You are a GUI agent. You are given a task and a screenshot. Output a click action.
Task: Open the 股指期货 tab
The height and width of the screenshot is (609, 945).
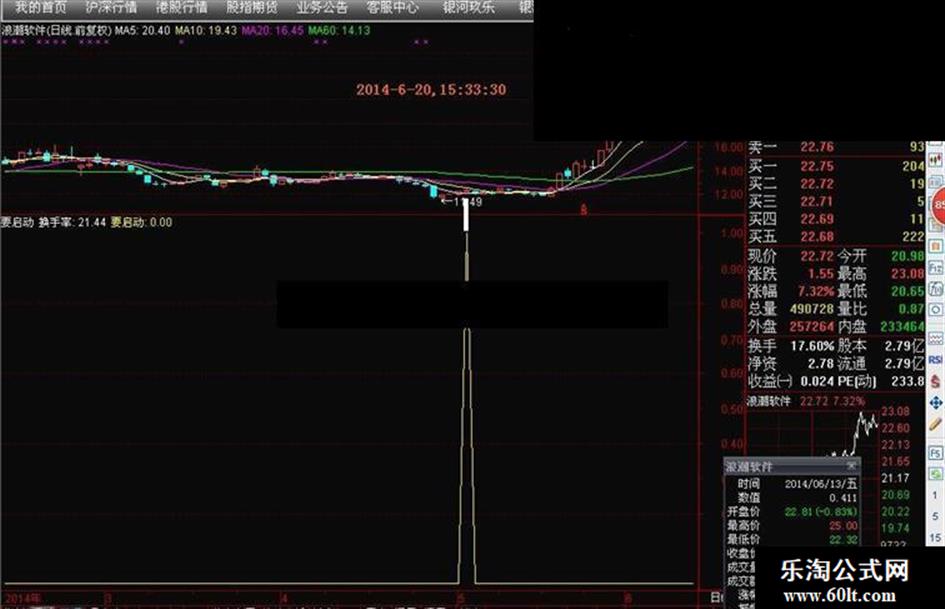[252, 7]
